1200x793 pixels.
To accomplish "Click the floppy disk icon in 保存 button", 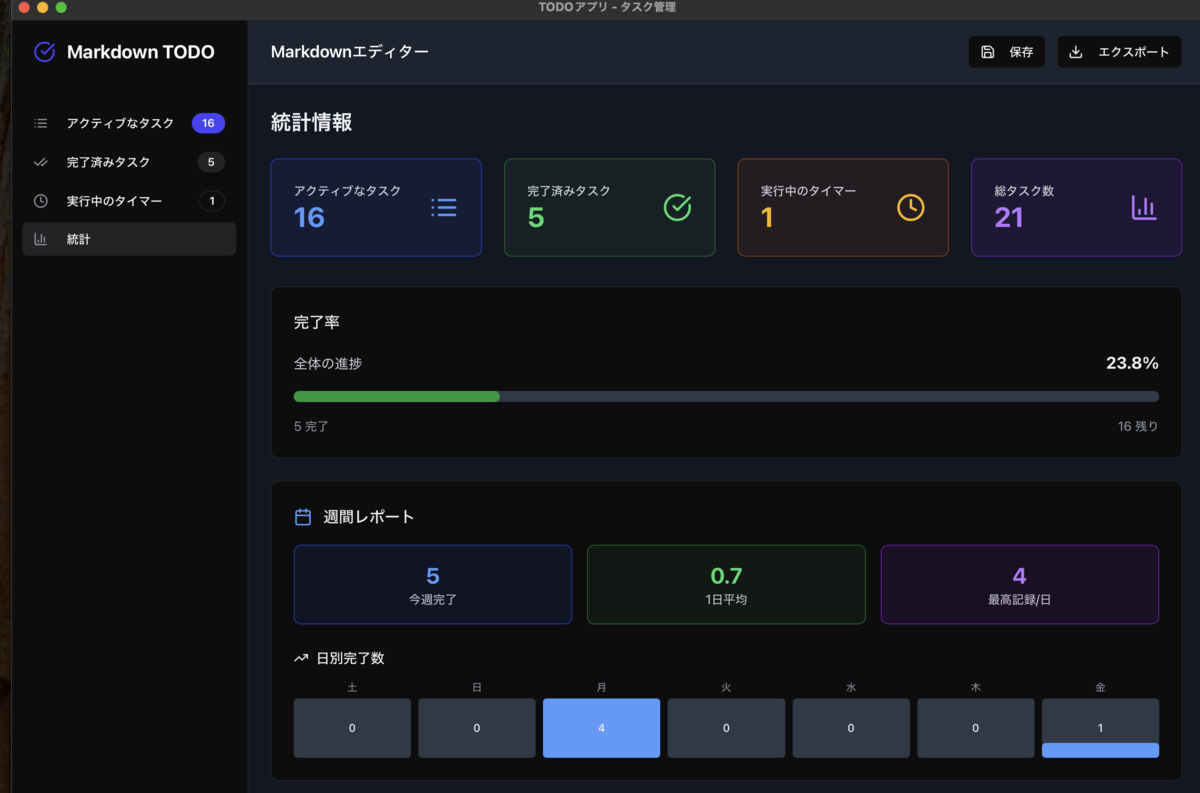I will pos(988,52).
